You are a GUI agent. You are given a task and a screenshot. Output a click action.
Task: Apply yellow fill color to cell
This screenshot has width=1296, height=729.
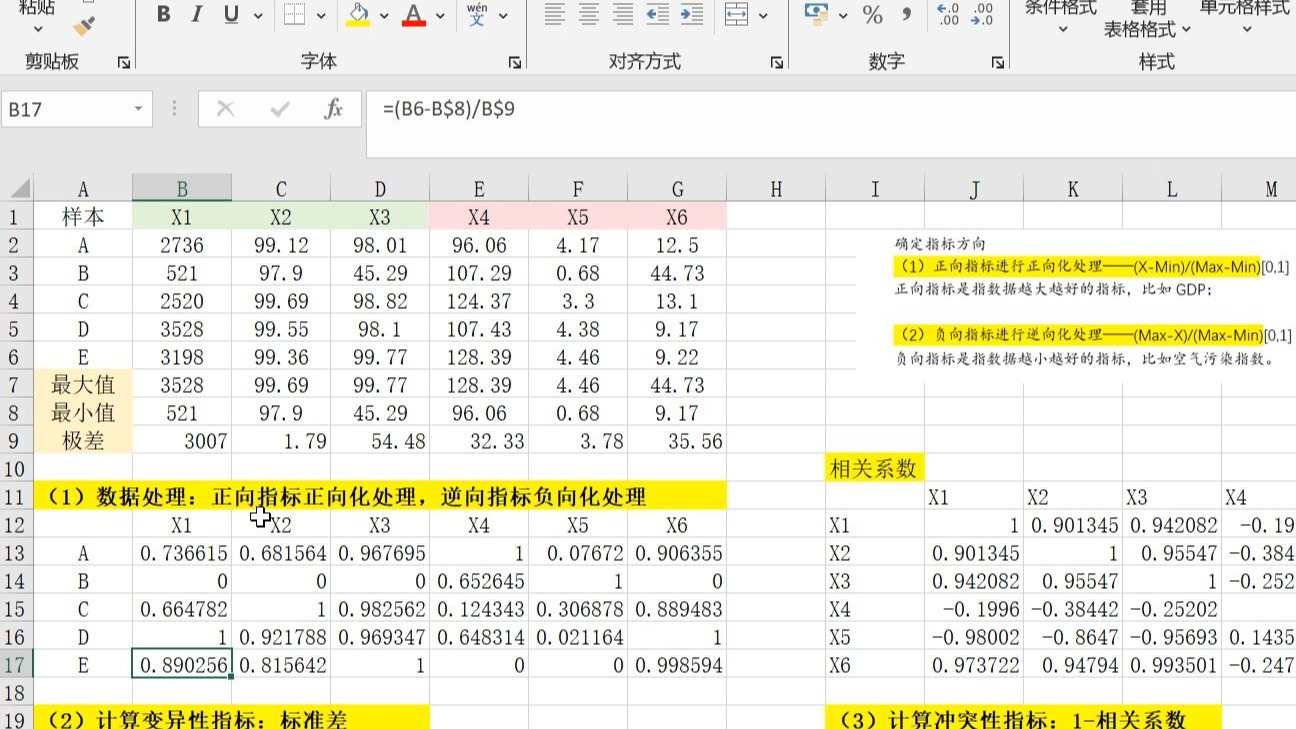pos(358,15)
